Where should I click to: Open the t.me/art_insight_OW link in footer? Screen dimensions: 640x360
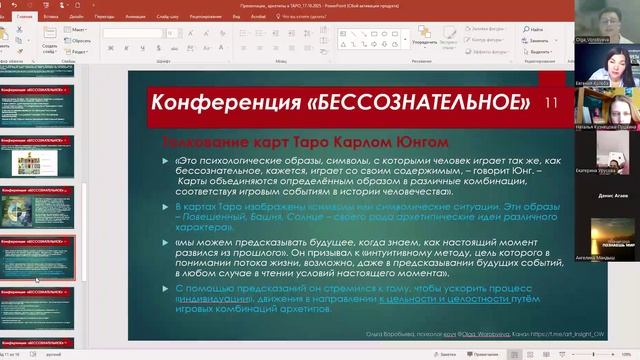coord(568,334)
